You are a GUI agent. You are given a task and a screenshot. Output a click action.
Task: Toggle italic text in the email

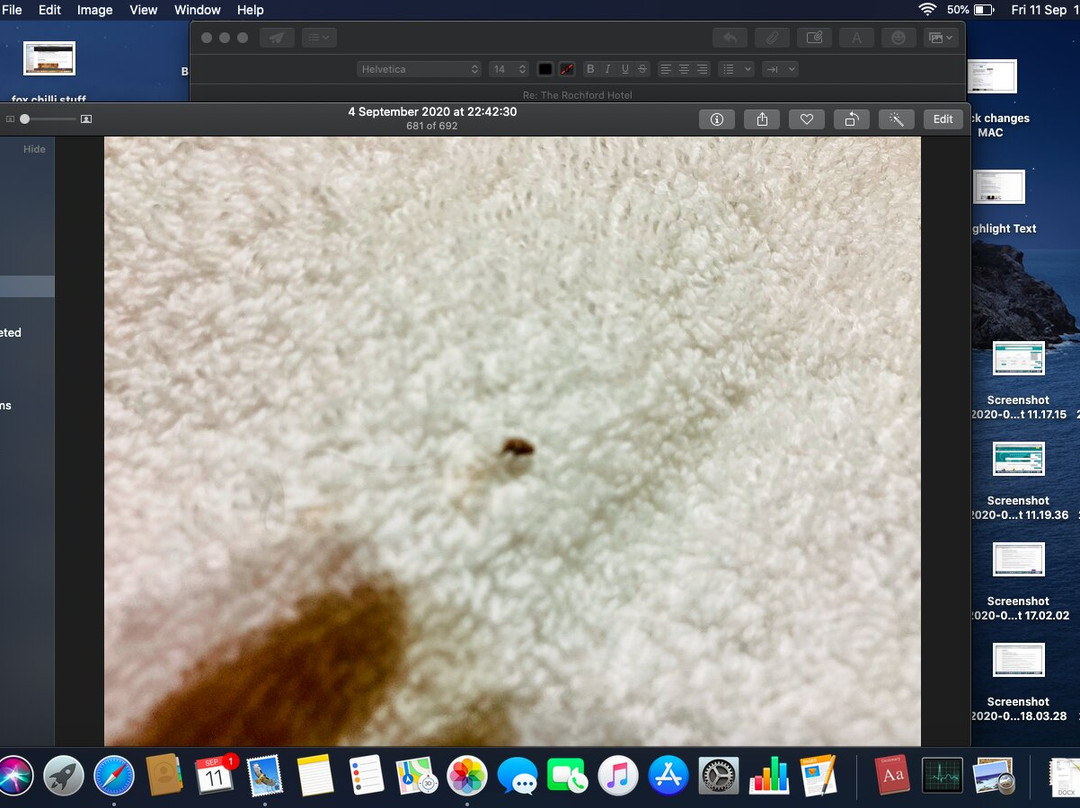click(607, 69)
